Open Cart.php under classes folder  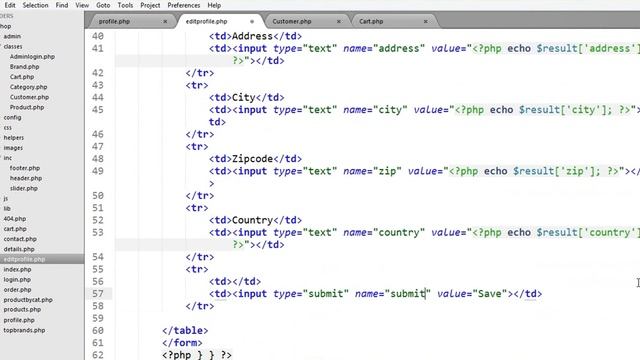pyautogui.click(x=22, y=77)
